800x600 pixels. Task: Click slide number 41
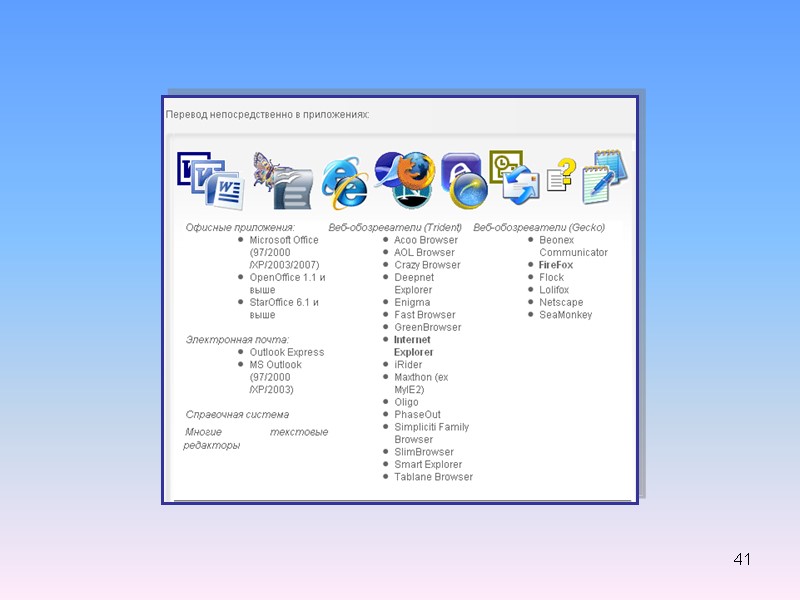click(742, 559)
